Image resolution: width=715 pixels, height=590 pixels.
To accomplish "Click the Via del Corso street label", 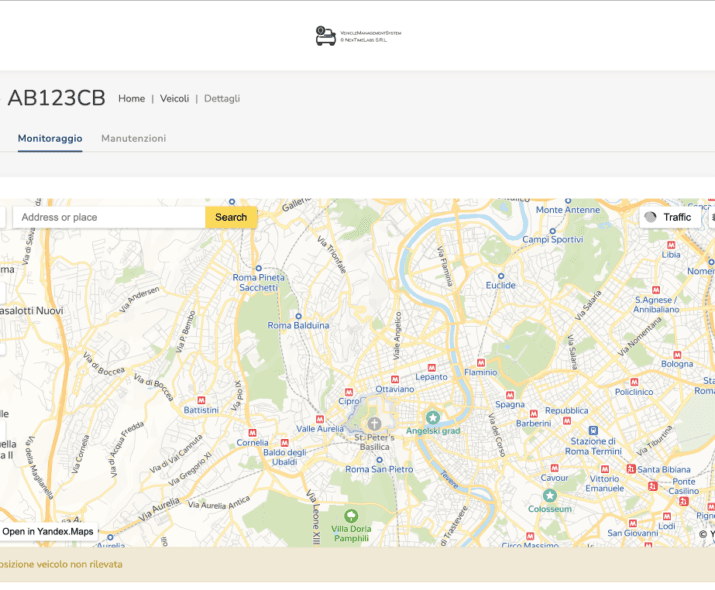I will coord(497,435).
